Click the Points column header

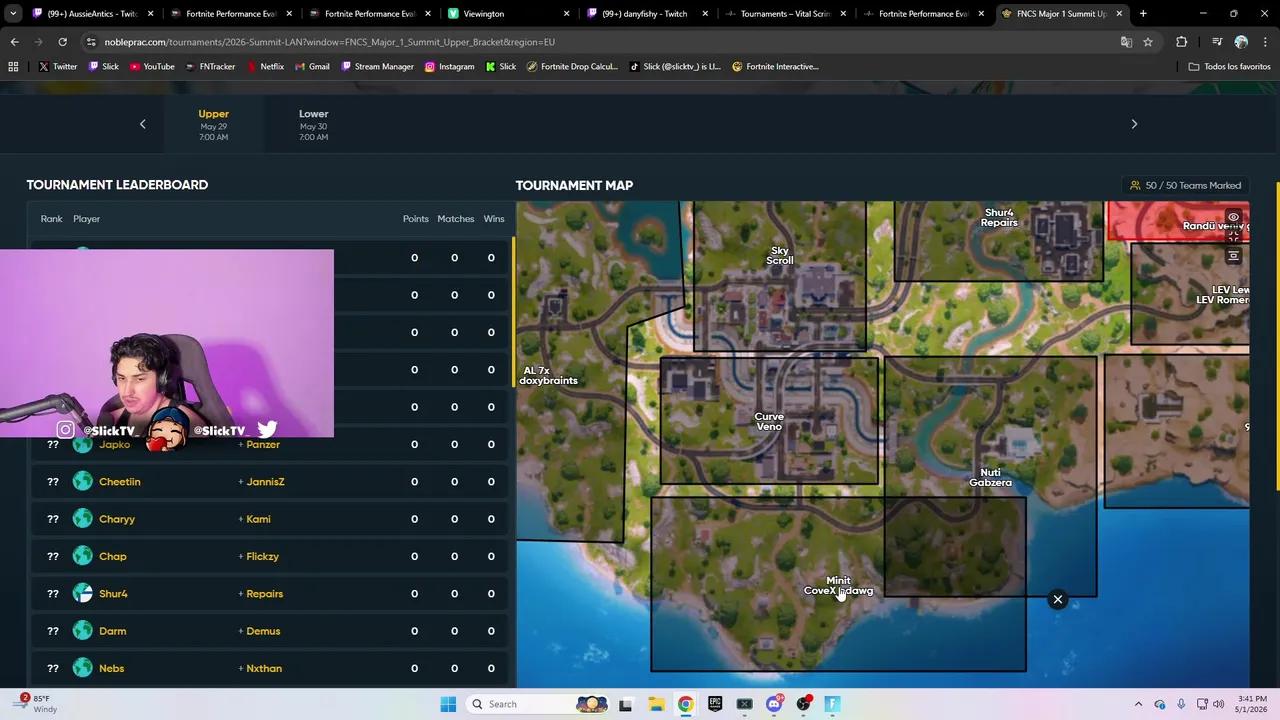tap(415, 219)
